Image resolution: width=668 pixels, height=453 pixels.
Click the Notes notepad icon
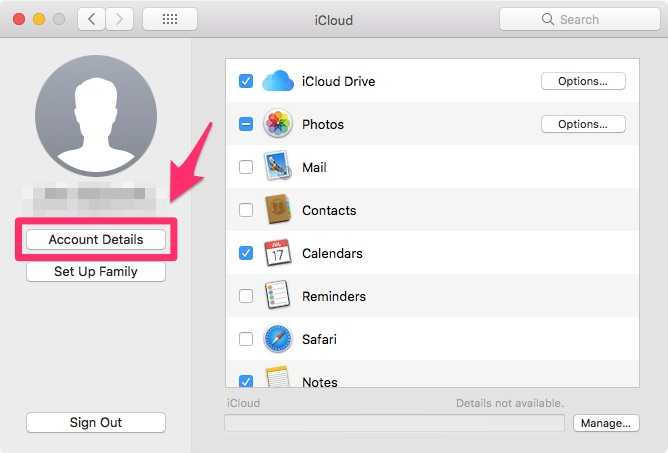tap(278, 376)
